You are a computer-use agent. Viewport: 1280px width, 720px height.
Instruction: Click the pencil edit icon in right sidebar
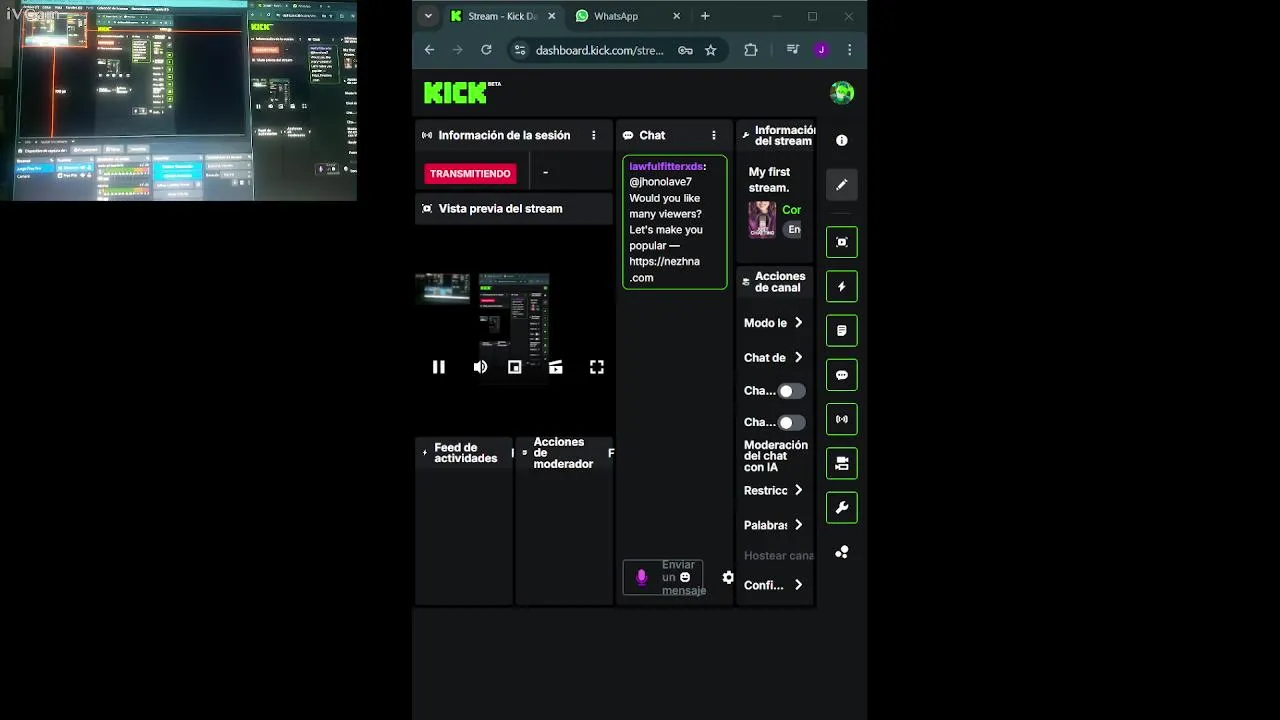tap(842, 185)
